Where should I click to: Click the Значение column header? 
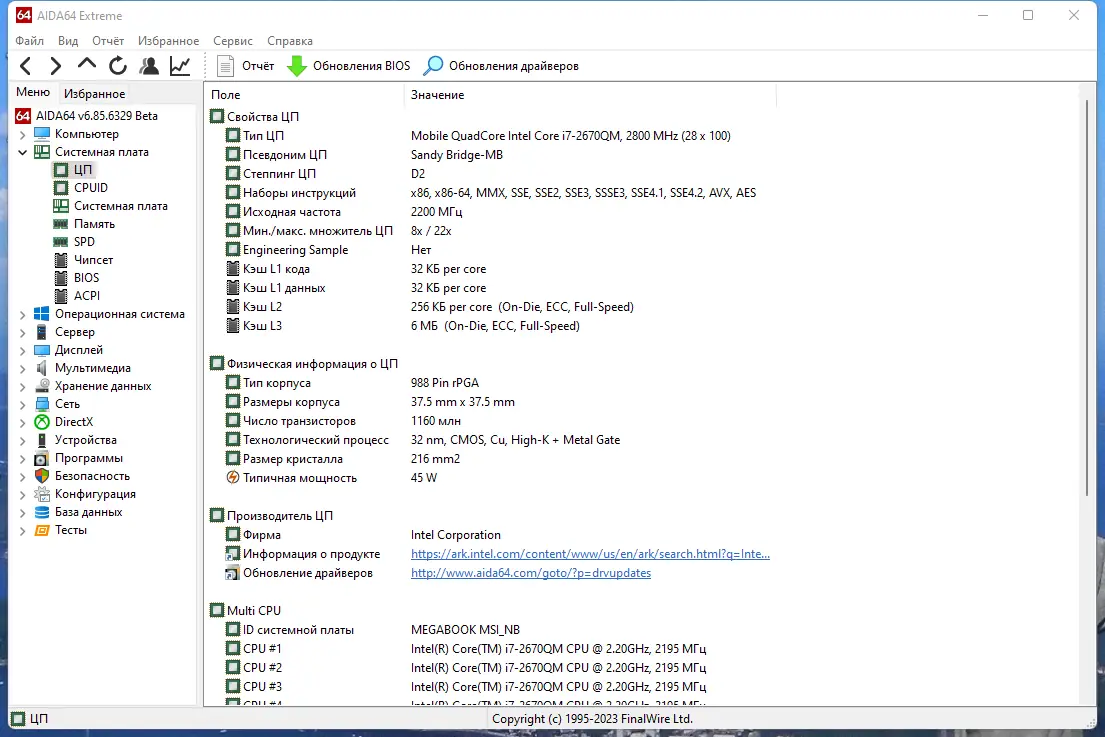(591, 94)
